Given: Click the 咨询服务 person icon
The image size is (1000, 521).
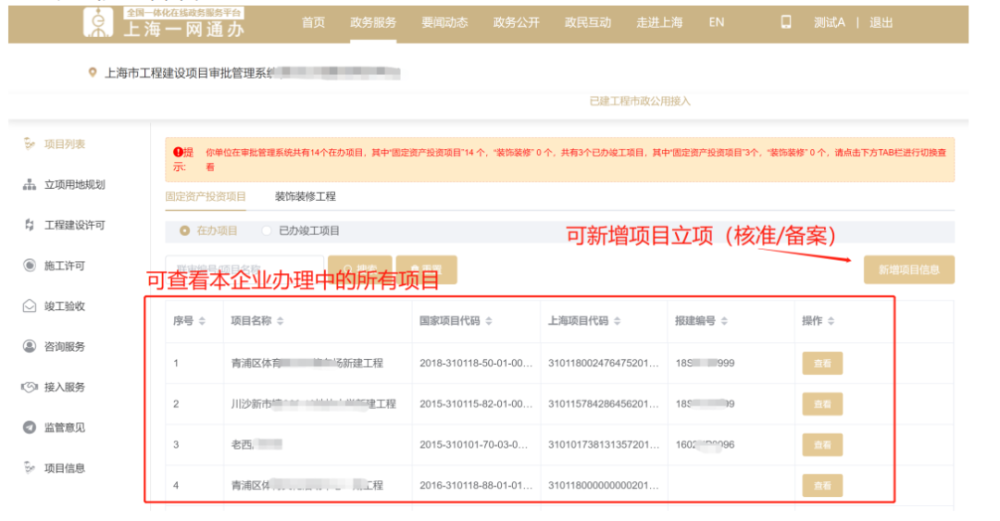Looking at the screenshot, I should point(29,346).
